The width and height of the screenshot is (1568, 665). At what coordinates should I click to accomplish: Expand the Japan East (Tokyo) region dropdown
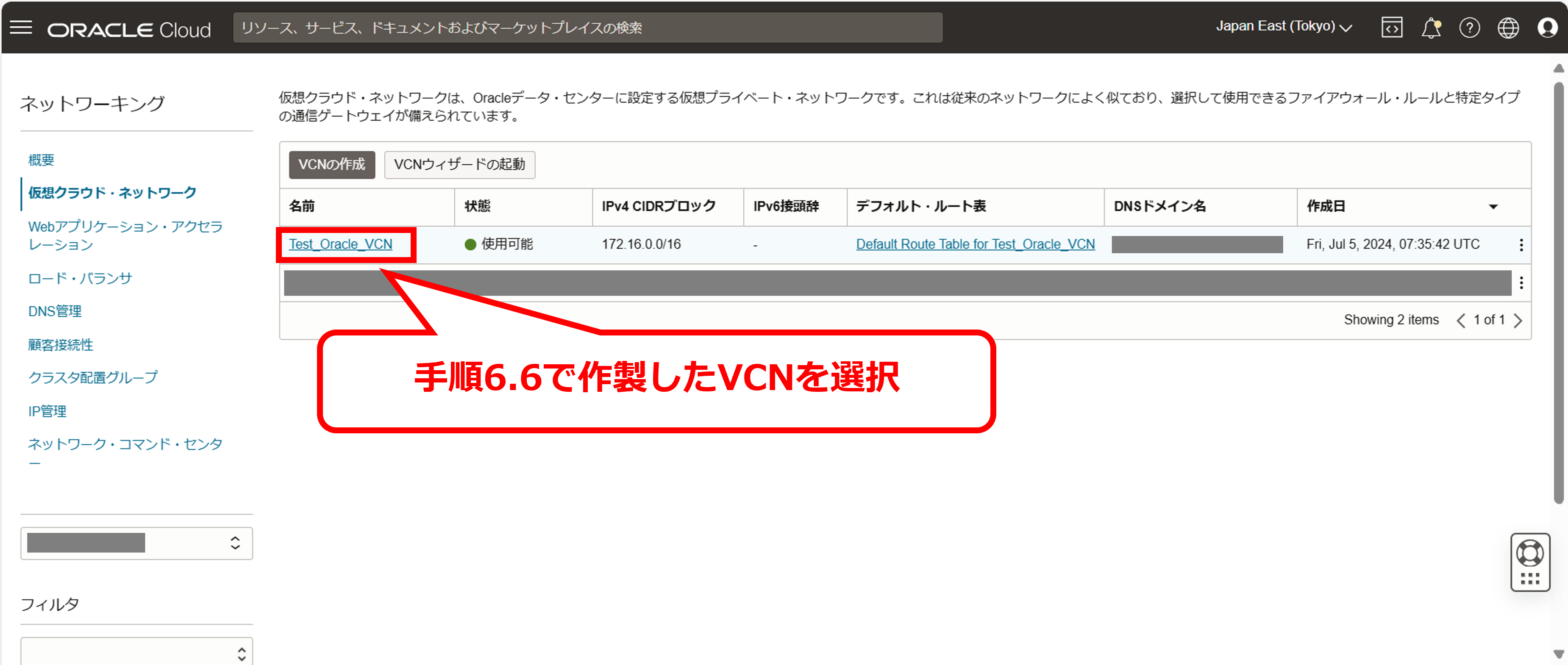1284,27
